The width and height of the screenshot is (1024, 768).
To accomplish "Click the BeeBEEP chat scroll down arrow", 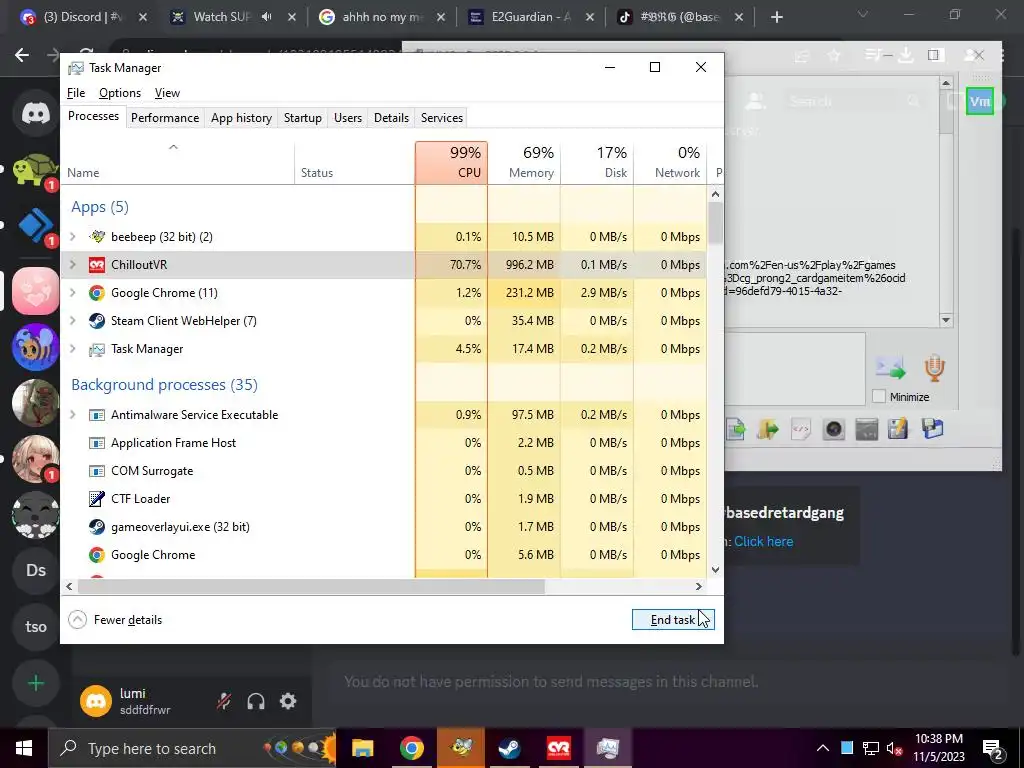I will pyautogui.click(x=946, y=320).
